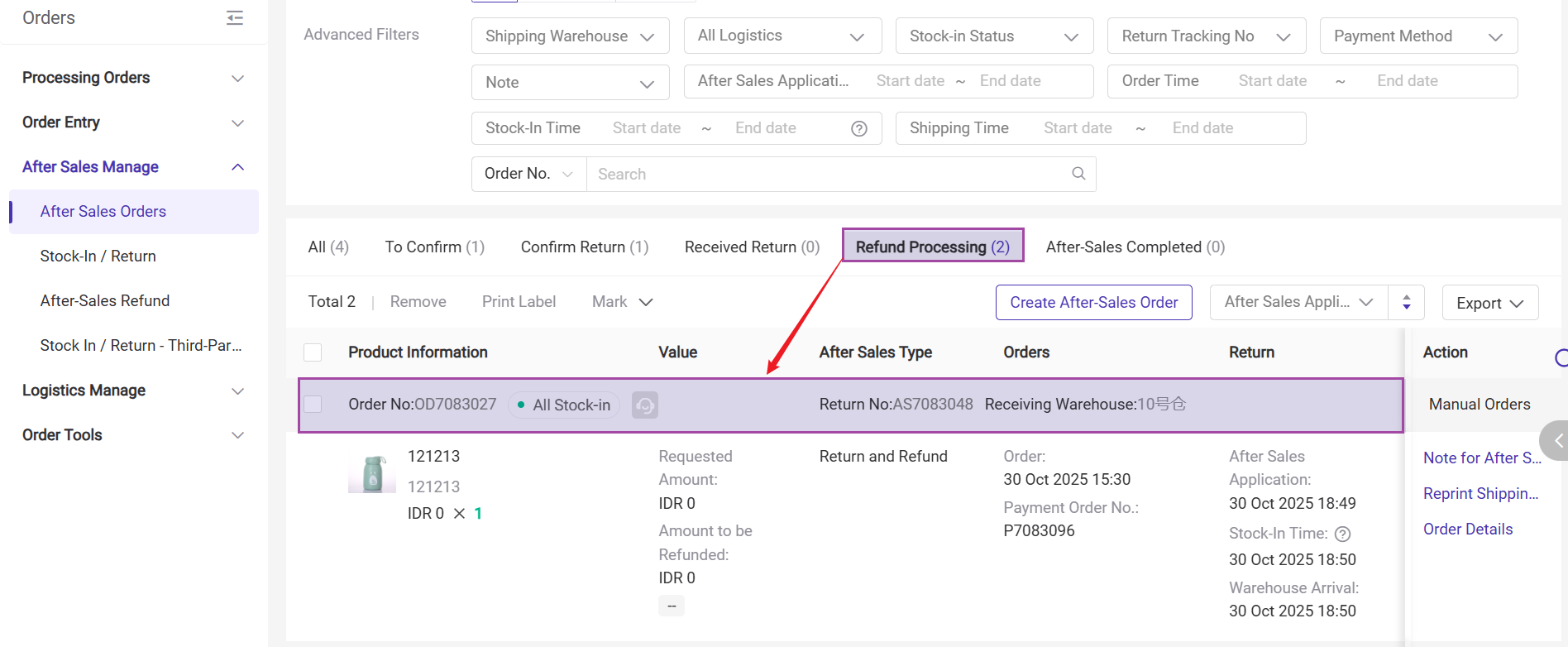
Task: Click the Order No. search input field
Action: pos(827,175)
